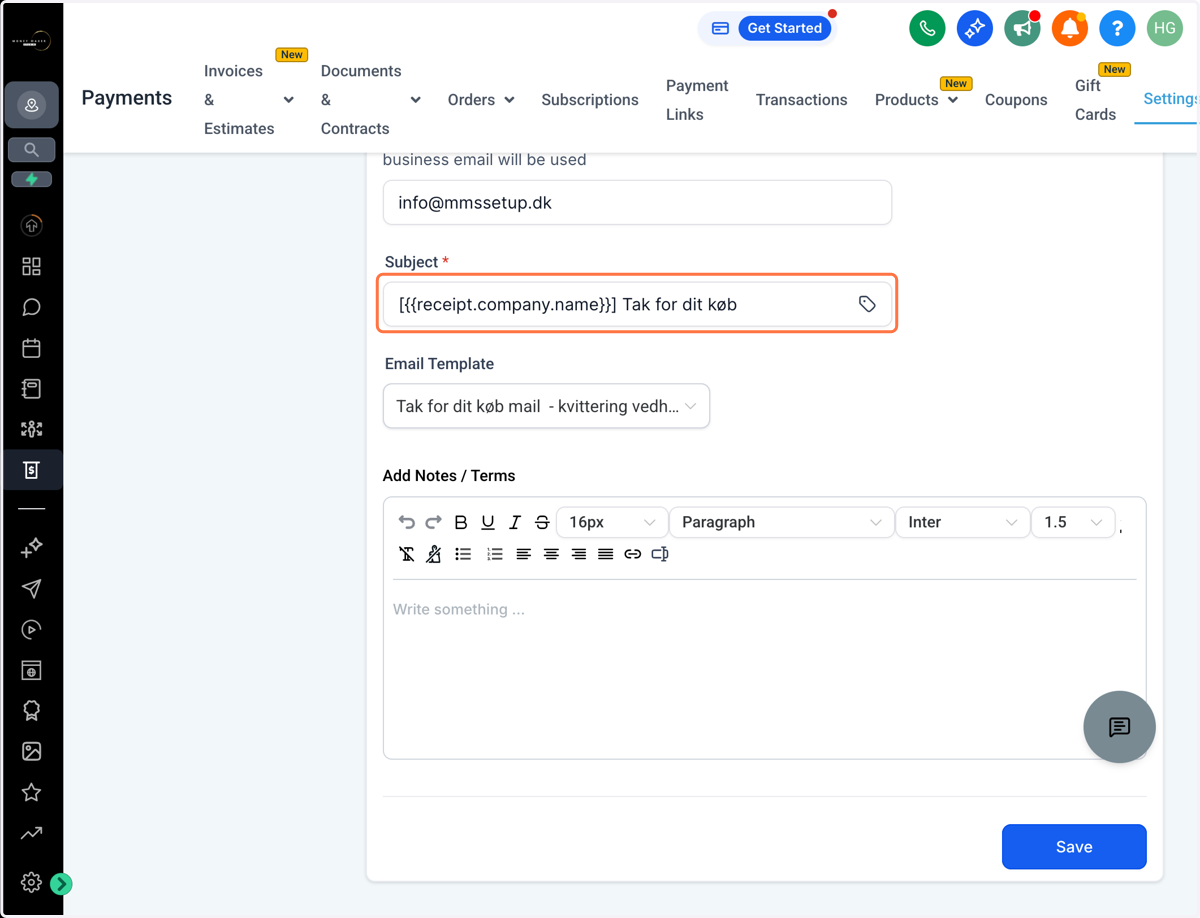Open the HG user avatar menu
The width and height of the screenshot is (1200, 918).
(x=1164, y=28)
